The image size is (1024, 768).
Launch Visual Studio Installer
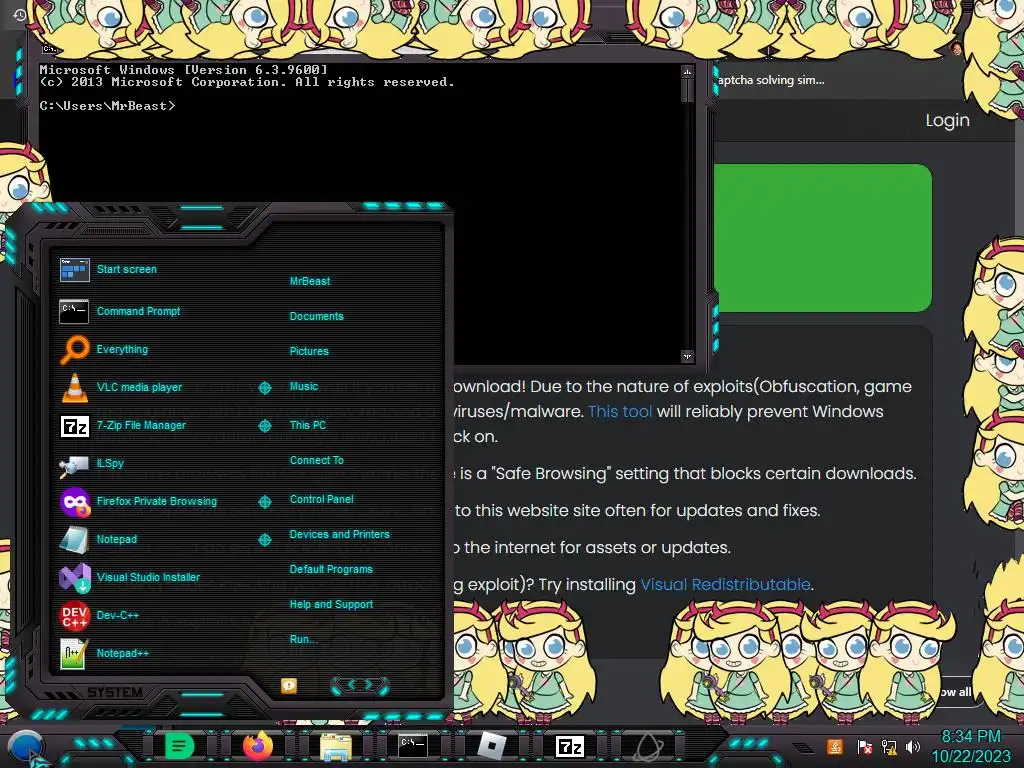point(130,577)
